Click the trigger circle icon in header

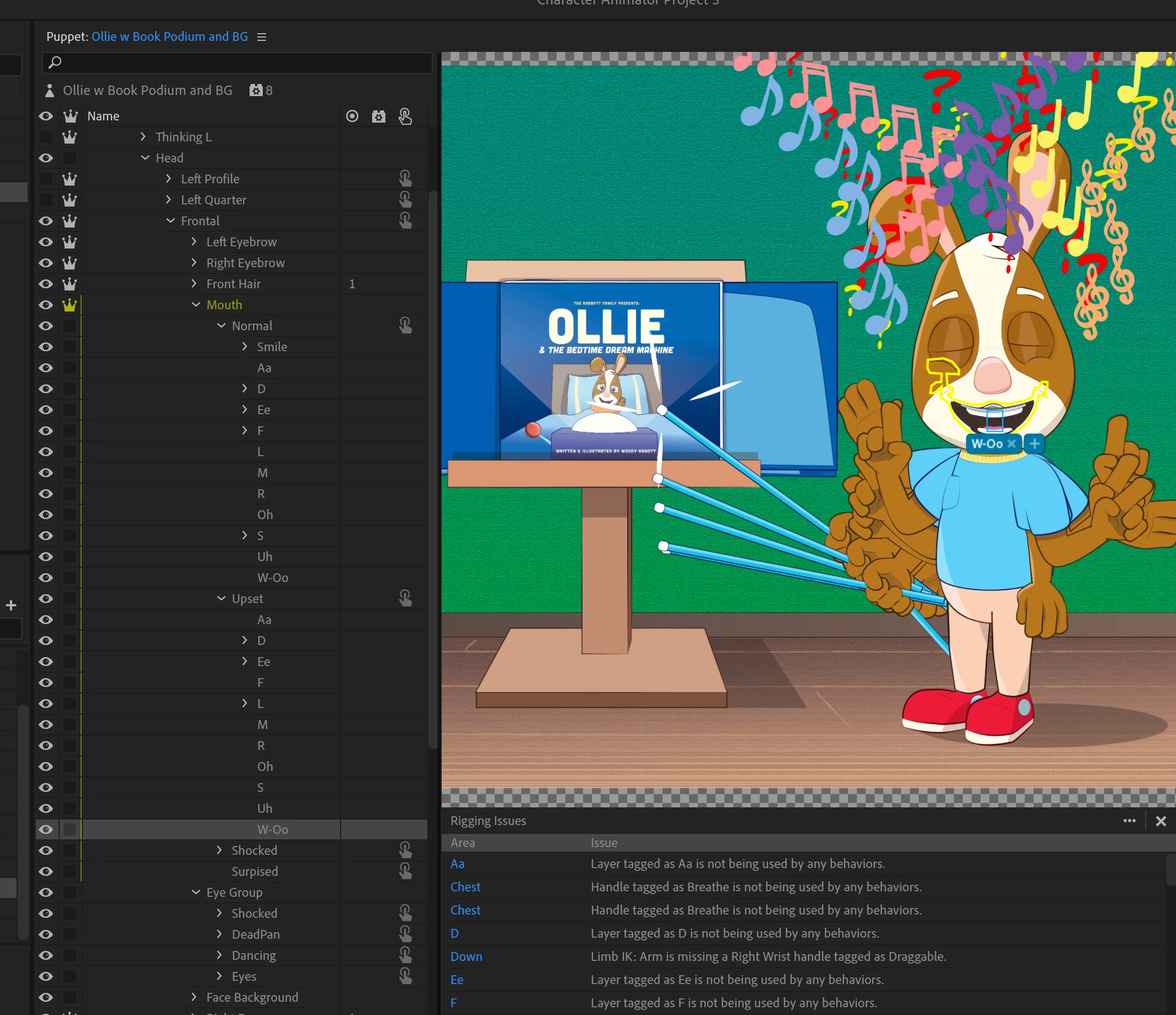(352, 117)
